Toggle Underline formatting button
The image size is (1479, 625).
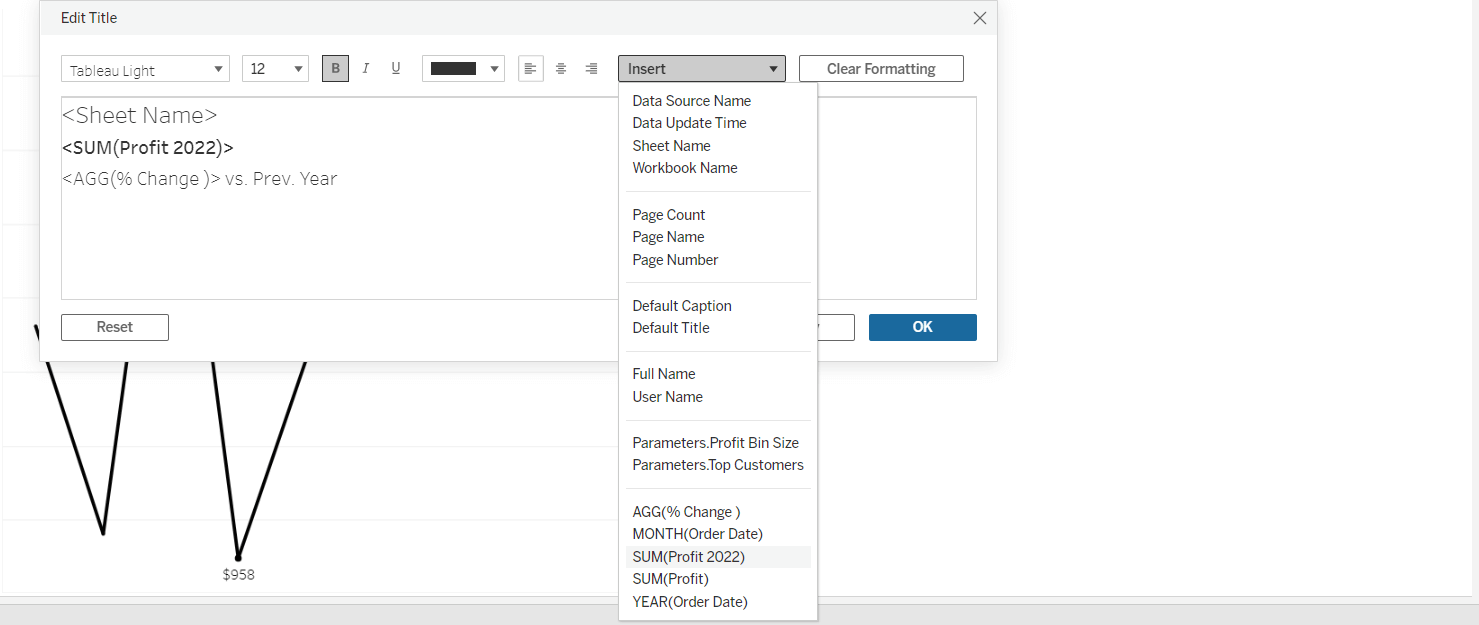click(396, 68)
